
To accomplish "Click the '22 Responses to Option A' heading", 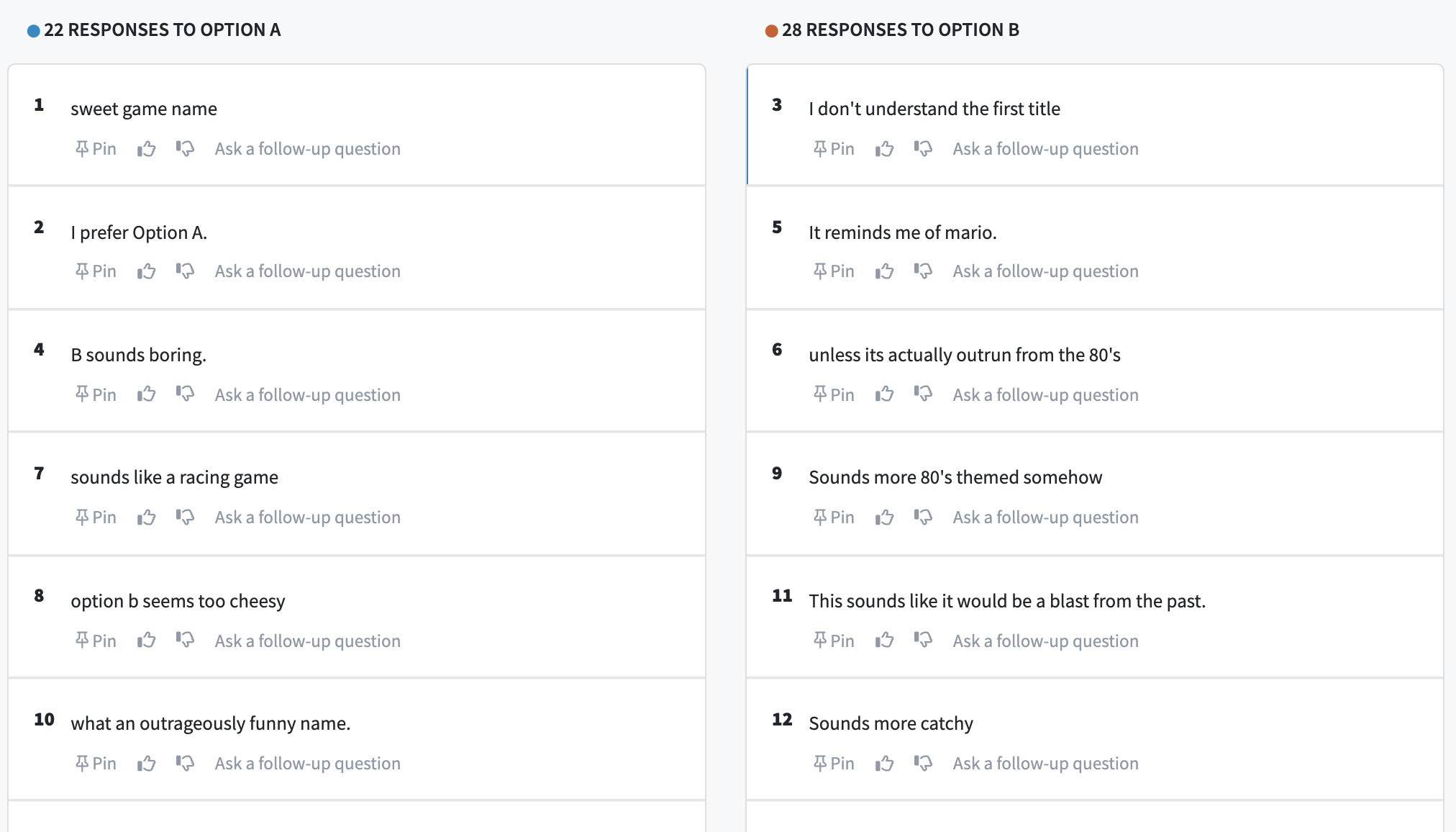I will click(x=162, y=30).
